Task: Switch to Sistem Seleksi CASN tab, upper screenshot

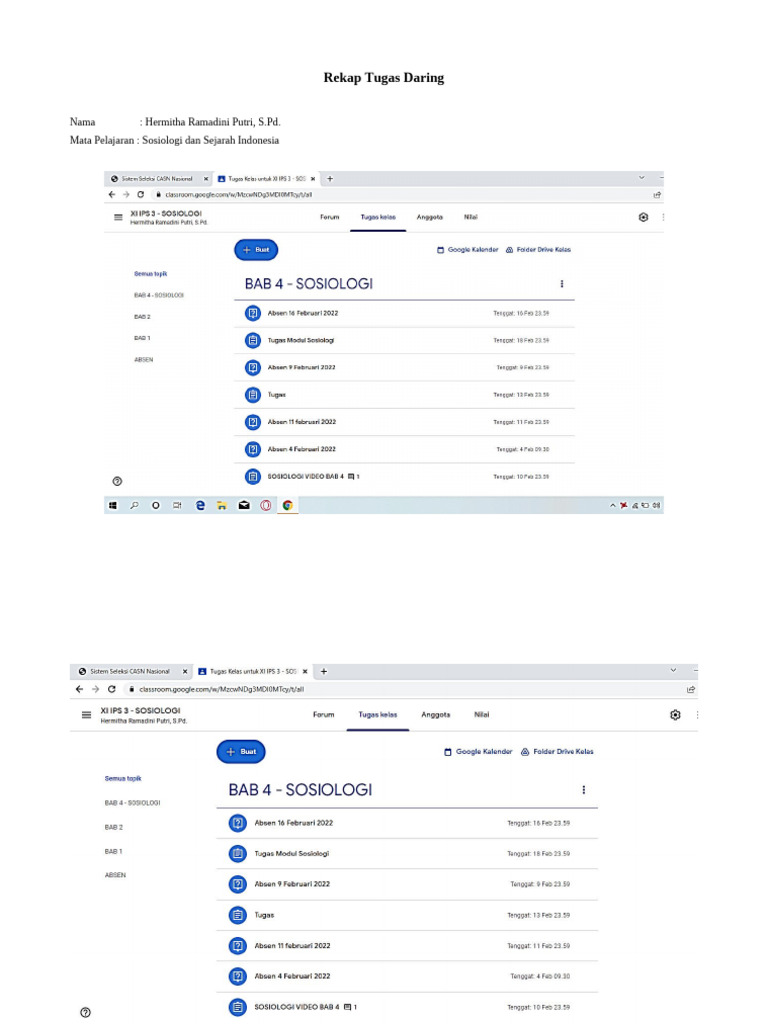Action: point(157,178)
